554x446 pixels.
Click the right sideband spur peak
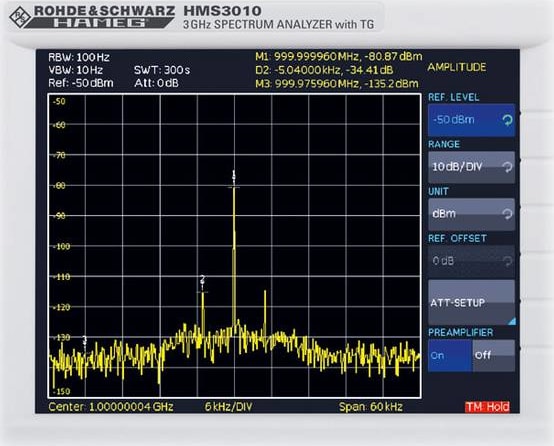pos(265,292)
